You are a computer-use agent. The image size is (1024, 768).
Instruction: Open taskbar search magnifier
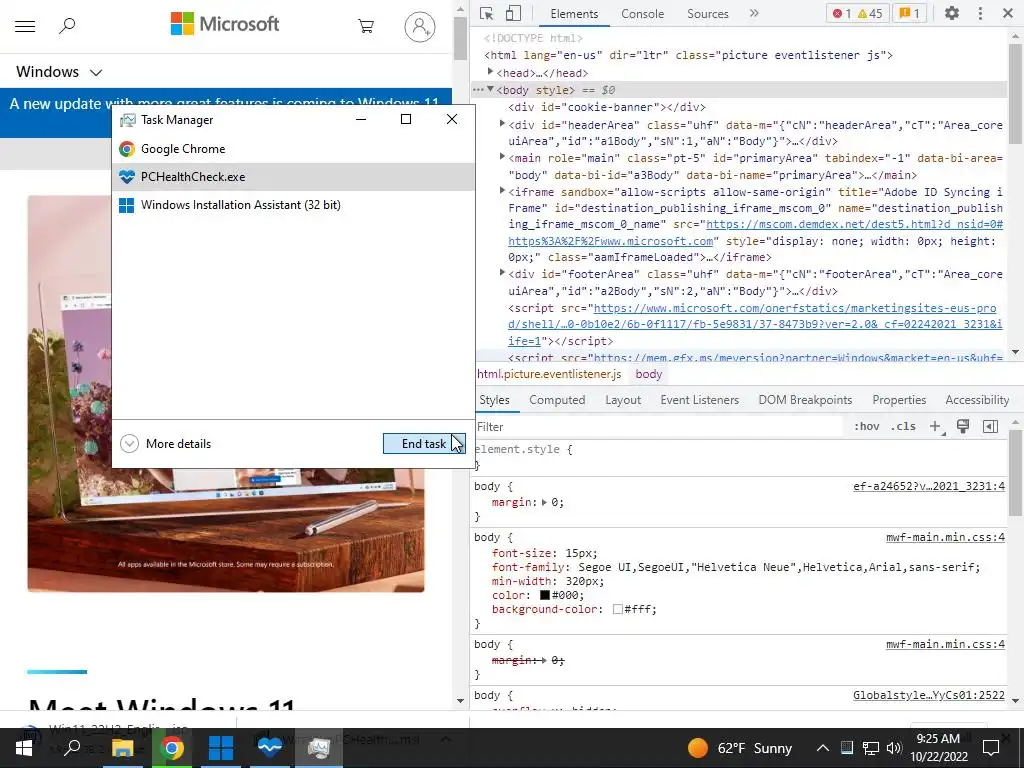pyautogui.click(x=72, y=748)
